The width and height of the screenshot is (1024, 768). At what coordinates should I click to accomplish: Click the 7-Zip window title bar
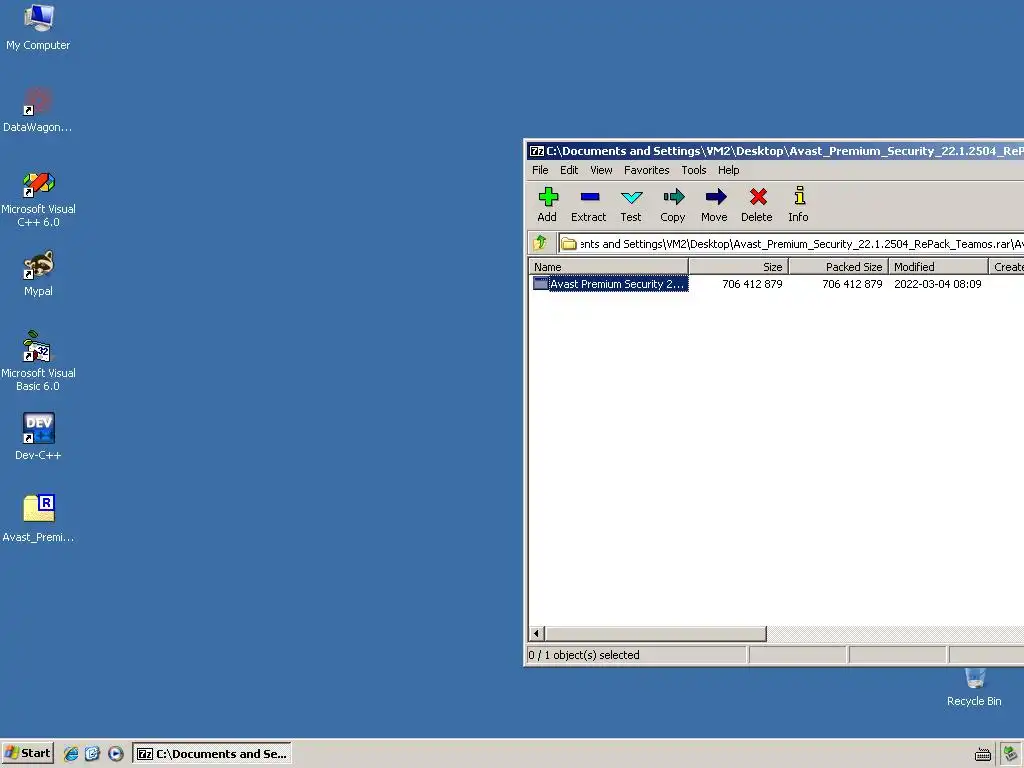tap(775, 151)
